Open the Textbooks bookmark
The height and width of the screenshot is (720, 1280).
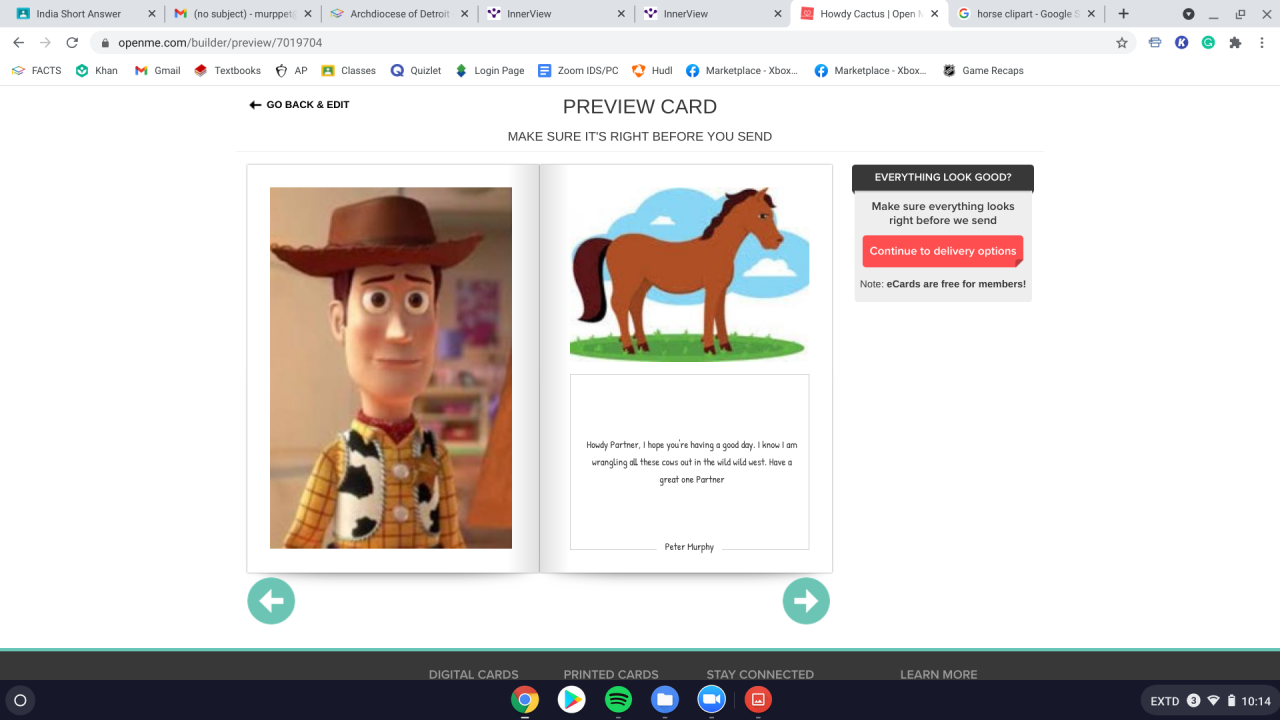click(x=227, y=71)
